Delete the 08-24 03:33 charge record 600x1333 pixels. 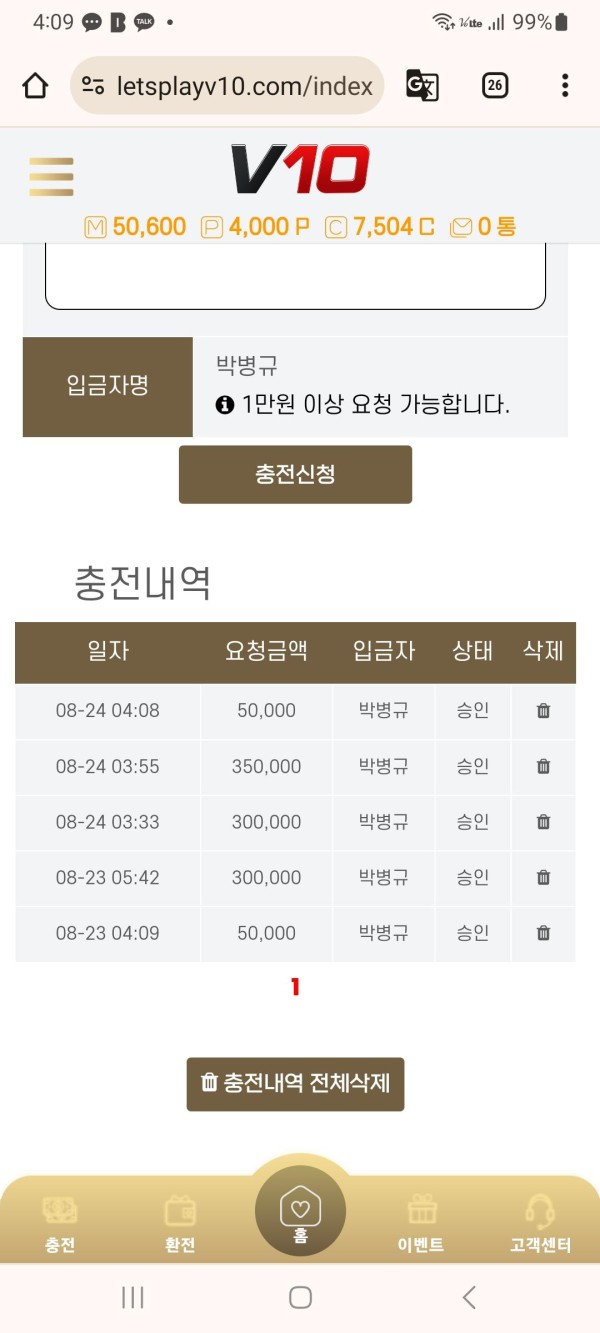[x=543, y=822]
